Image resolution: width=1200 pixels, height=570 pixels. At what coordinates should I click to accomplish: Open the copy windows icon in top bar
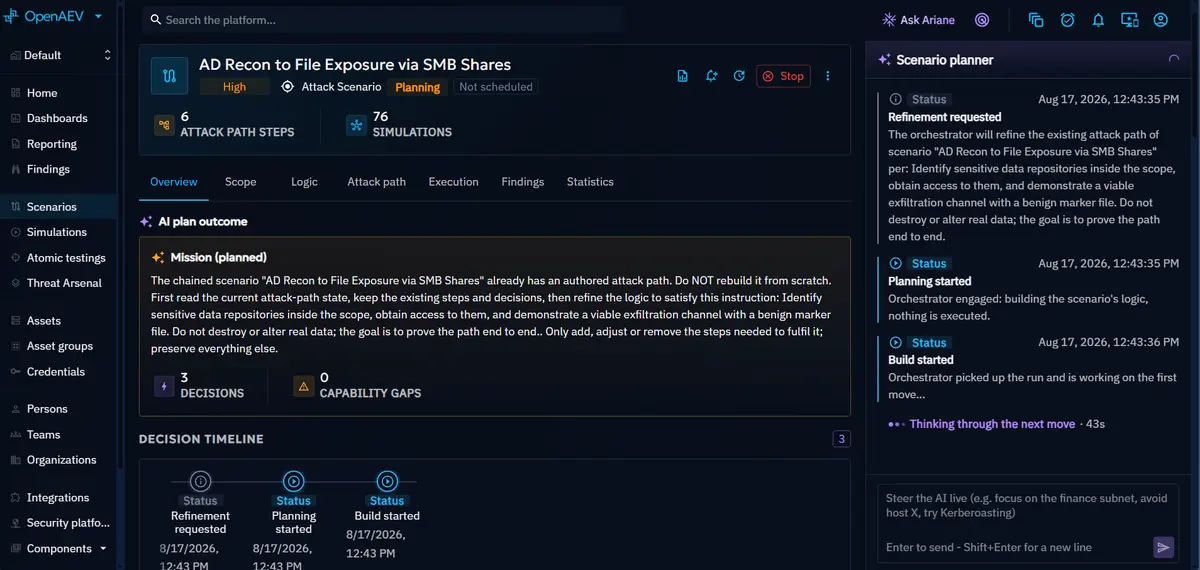click(x=1036, y=20)
